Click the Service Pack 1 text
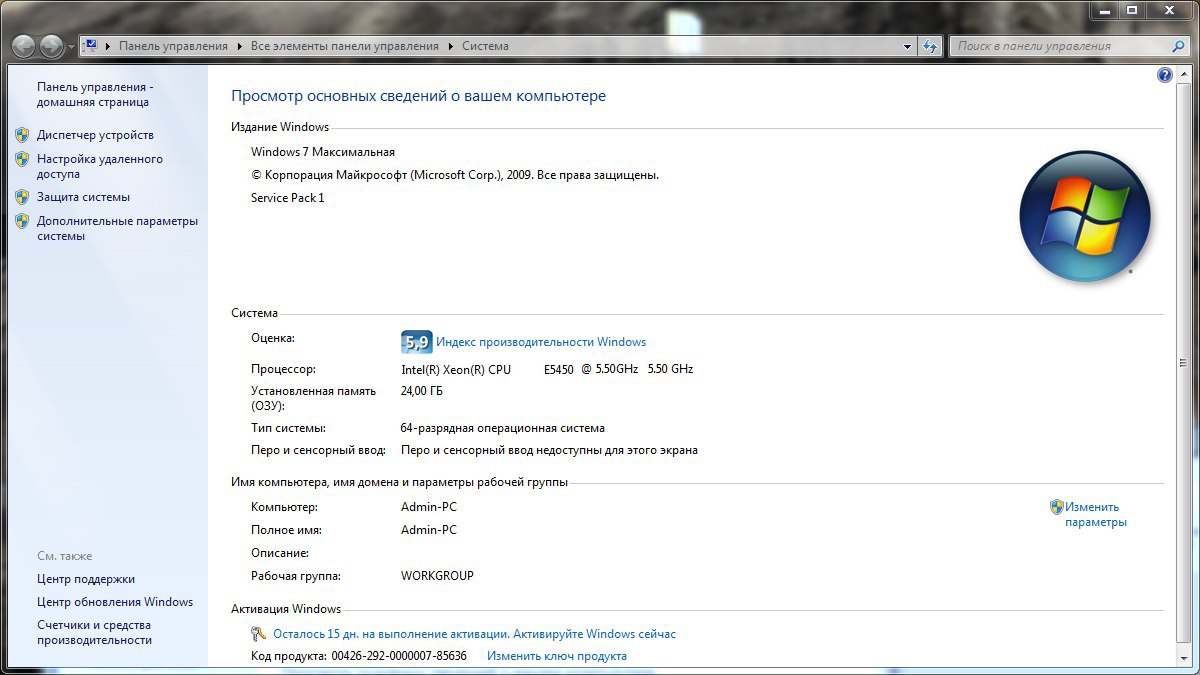 click(x=288, y=198)
